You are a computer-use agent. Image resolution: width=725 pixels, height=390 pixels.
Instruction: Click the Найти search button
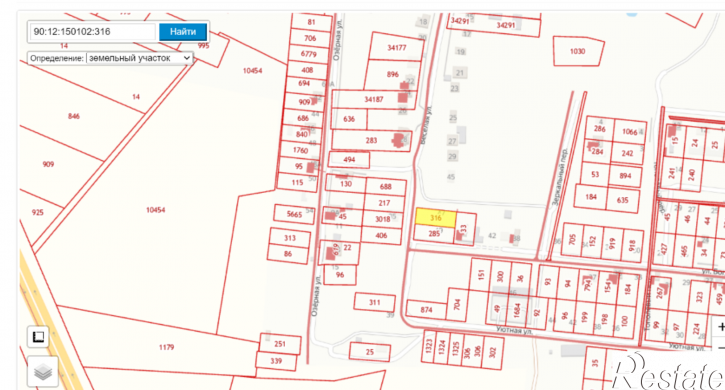183,32
